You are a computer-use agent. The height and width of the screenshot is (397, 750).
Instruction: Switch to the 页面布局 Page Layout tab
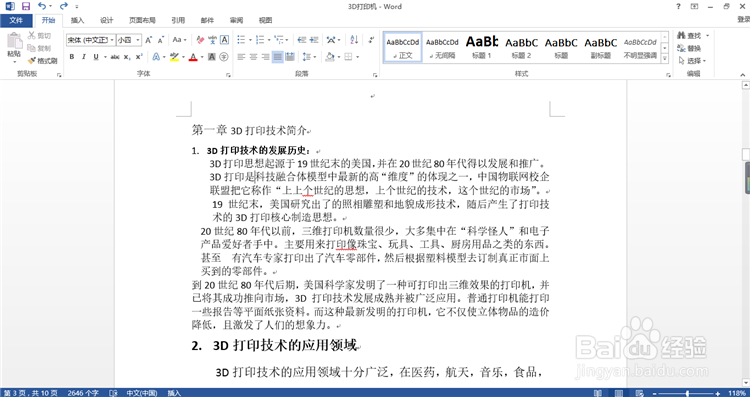pyautogui.click(x=142, y=20)
